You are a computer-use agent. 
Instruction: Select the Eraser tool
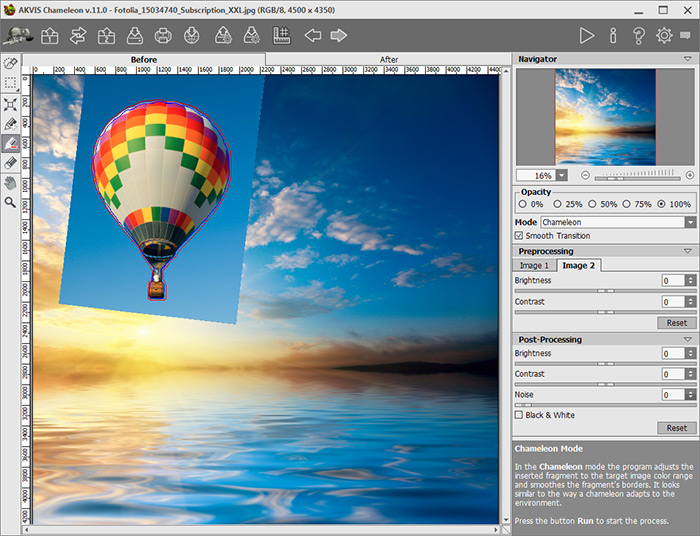coord(10,163)
